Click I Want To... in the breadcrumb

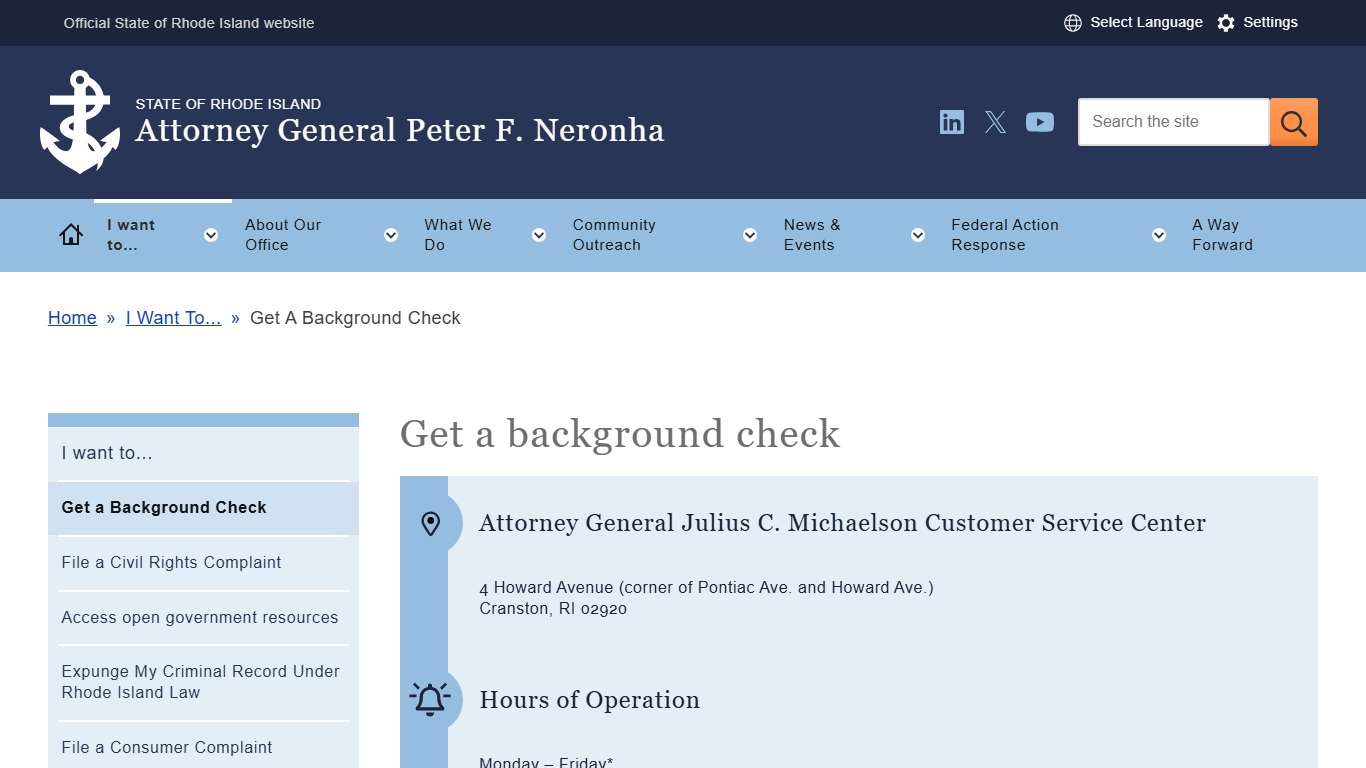(173, 317)
